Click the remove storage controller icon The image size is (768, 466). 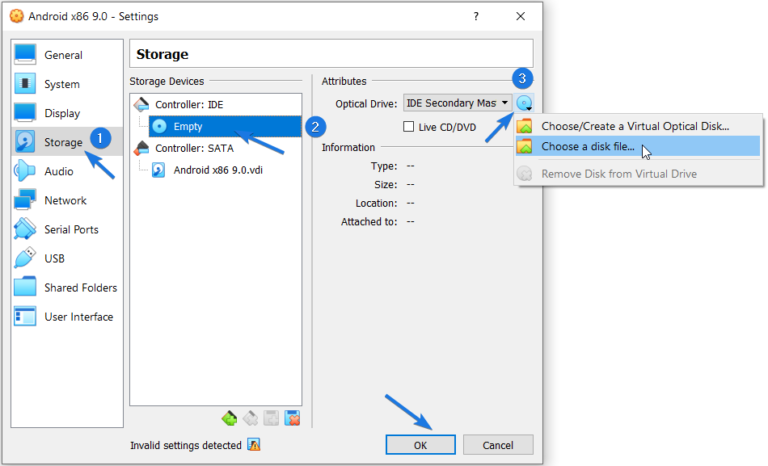250,418
